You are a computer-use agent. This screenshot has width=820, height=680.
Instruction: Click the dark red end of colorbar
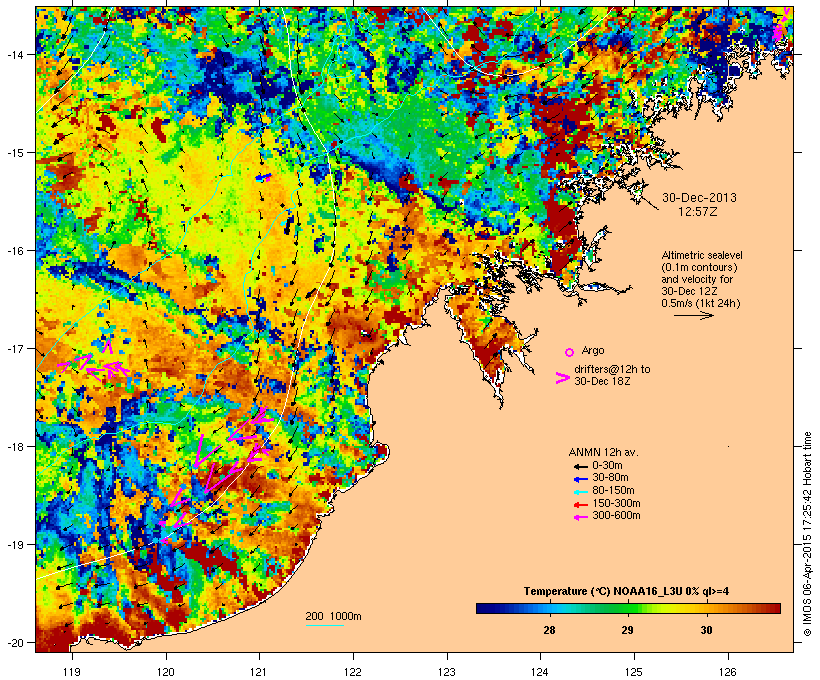773,608
